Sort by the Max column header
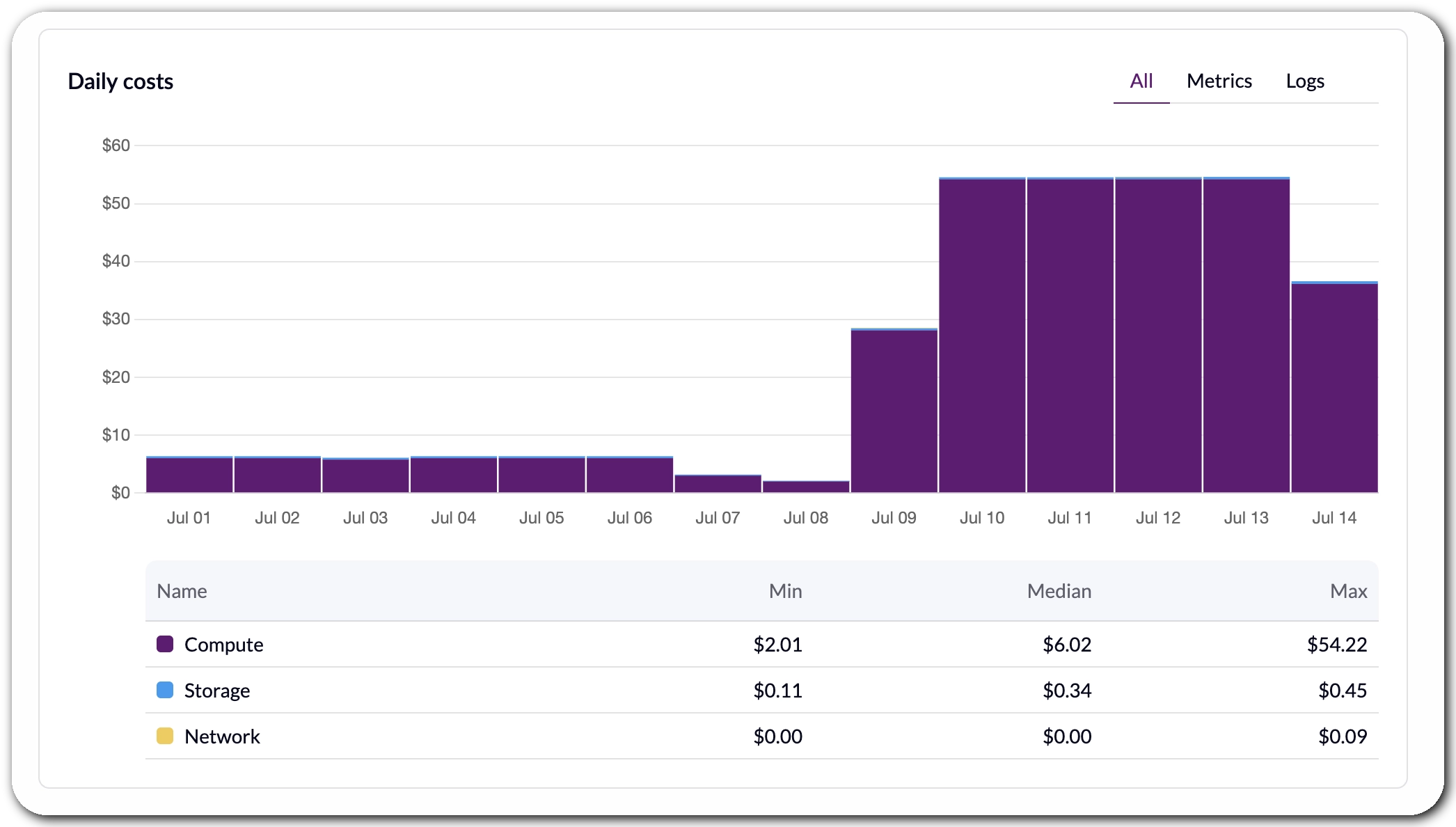The height and width of the screenshot is (827, 1456). (x=1348, y=591)
